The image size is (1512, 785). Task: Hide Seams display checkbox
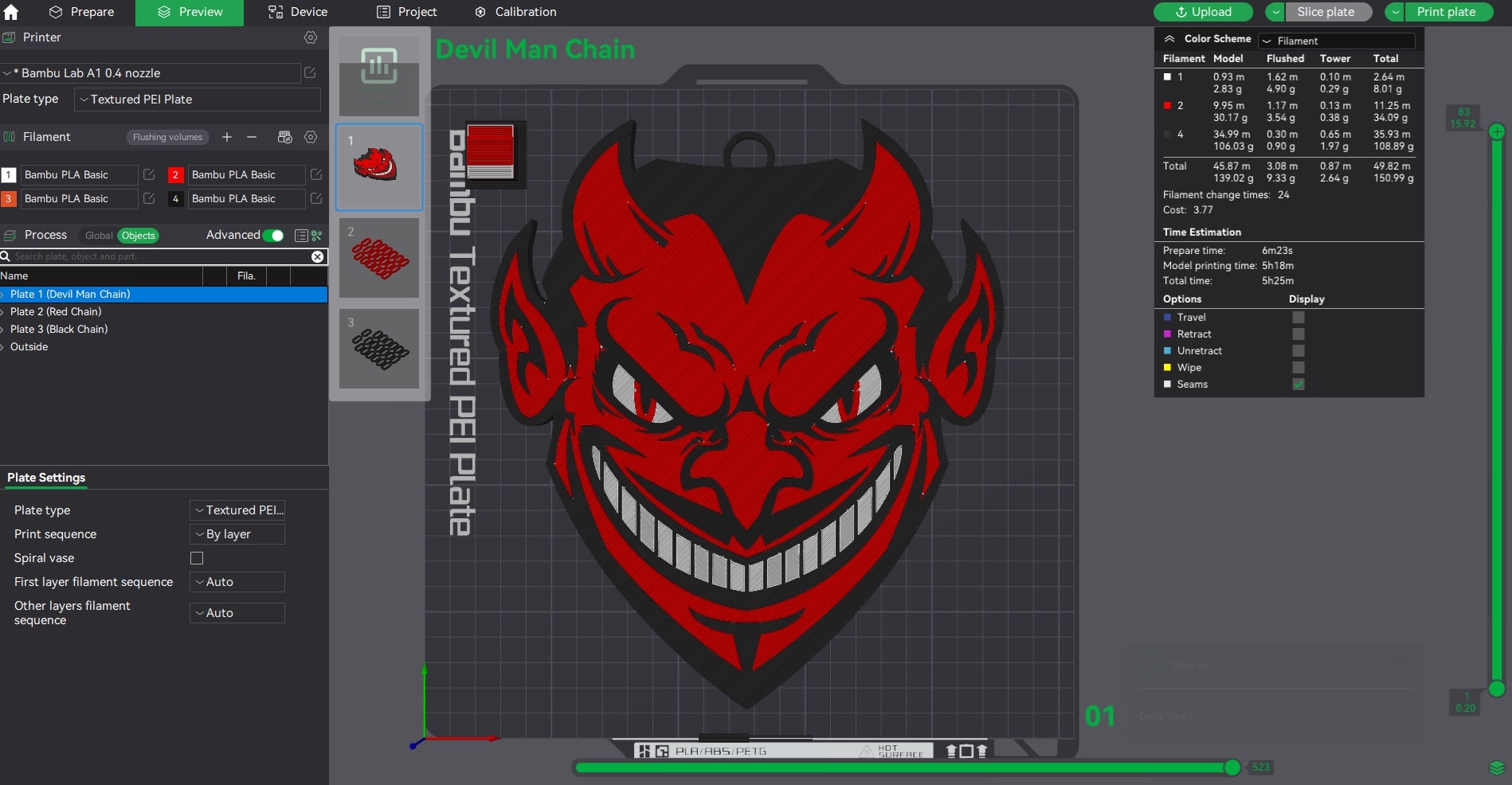click(x=1299, y=384)
